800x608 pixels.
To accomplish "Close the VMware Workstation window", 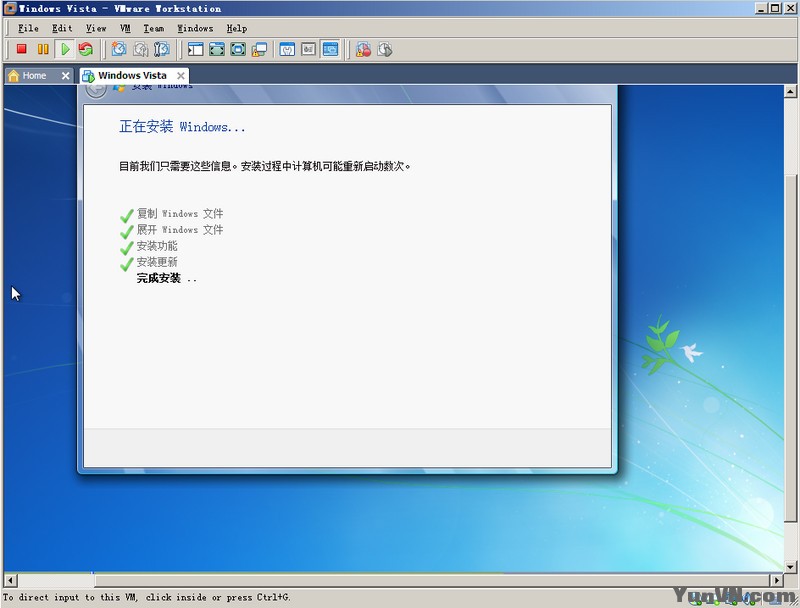I will click(x=789, y=8).
